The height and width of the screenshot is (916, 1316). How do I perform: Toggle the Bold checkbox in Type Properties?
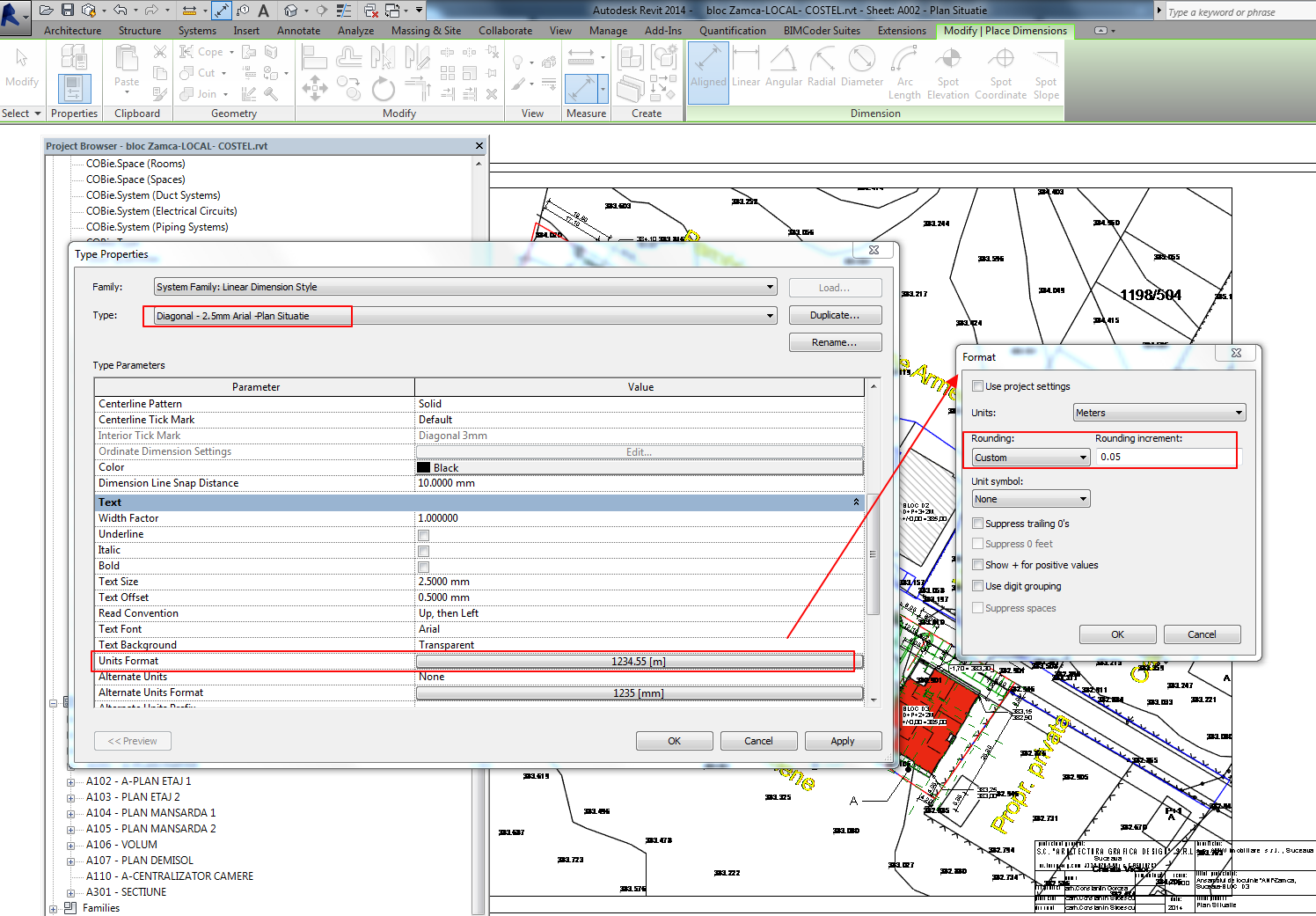pyautogui.click(x=423, y=567)
